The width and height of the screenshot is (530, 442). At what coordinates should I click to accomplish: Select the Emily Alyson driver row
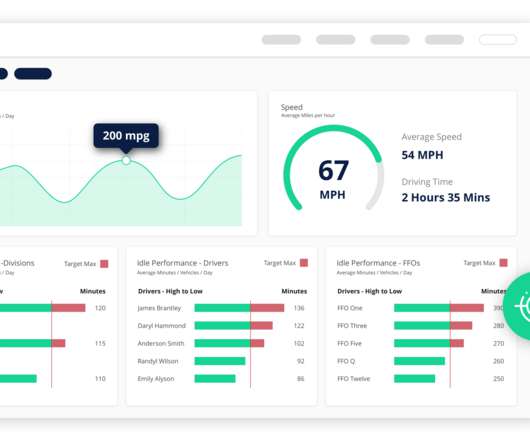pyautogui.click(x=221, y=378)
